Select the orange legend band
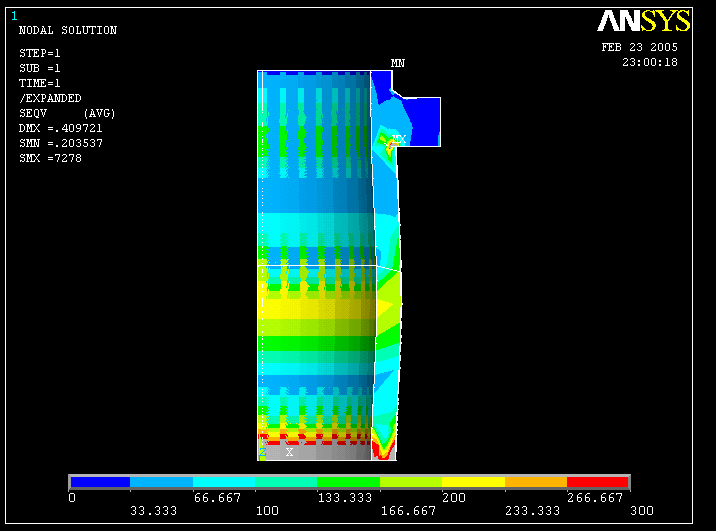716x531 pixels. 536,482
